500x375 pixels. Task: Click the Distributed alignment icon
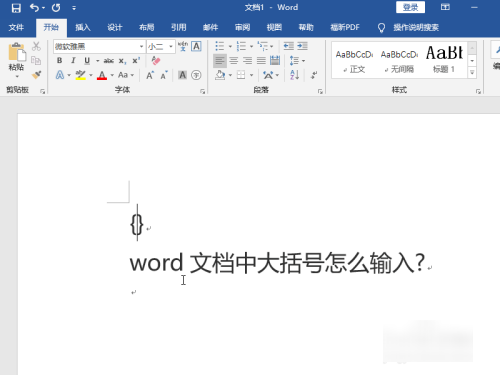pyautogui.click(x=275, y=61)
